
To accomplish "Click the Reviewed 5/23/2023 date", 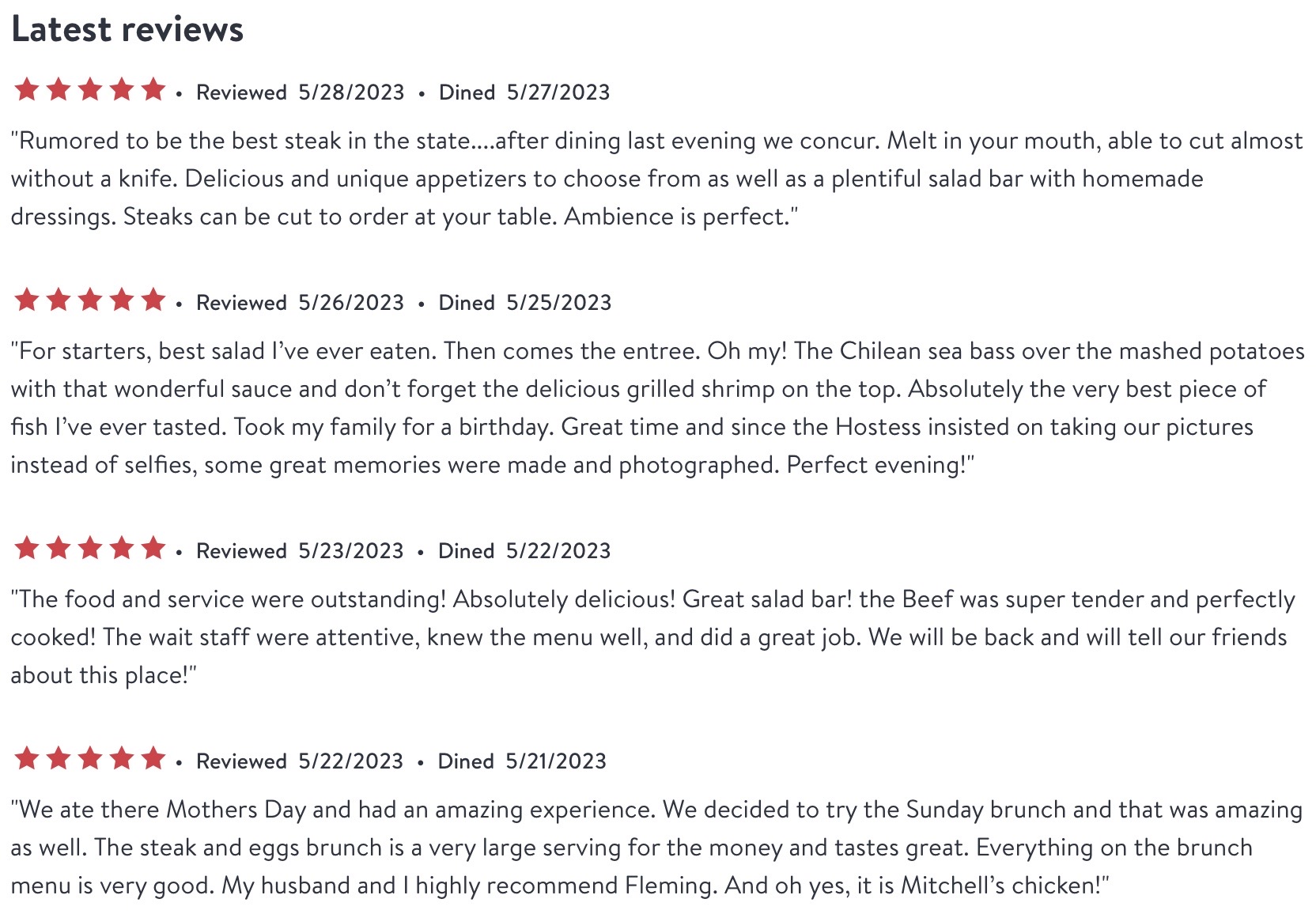I will [x=300, y=551].
